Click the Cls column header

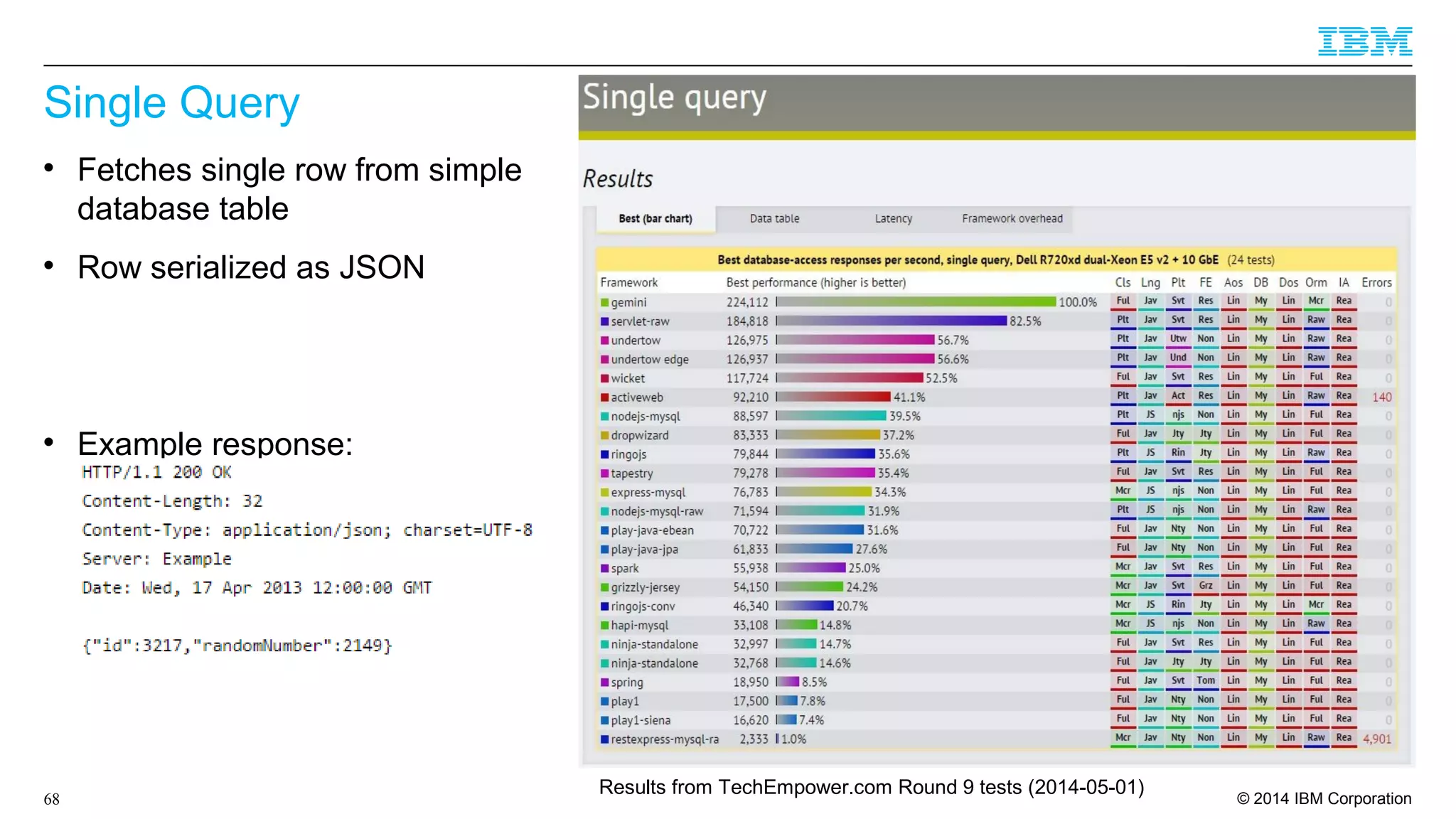click(1123, 283)
